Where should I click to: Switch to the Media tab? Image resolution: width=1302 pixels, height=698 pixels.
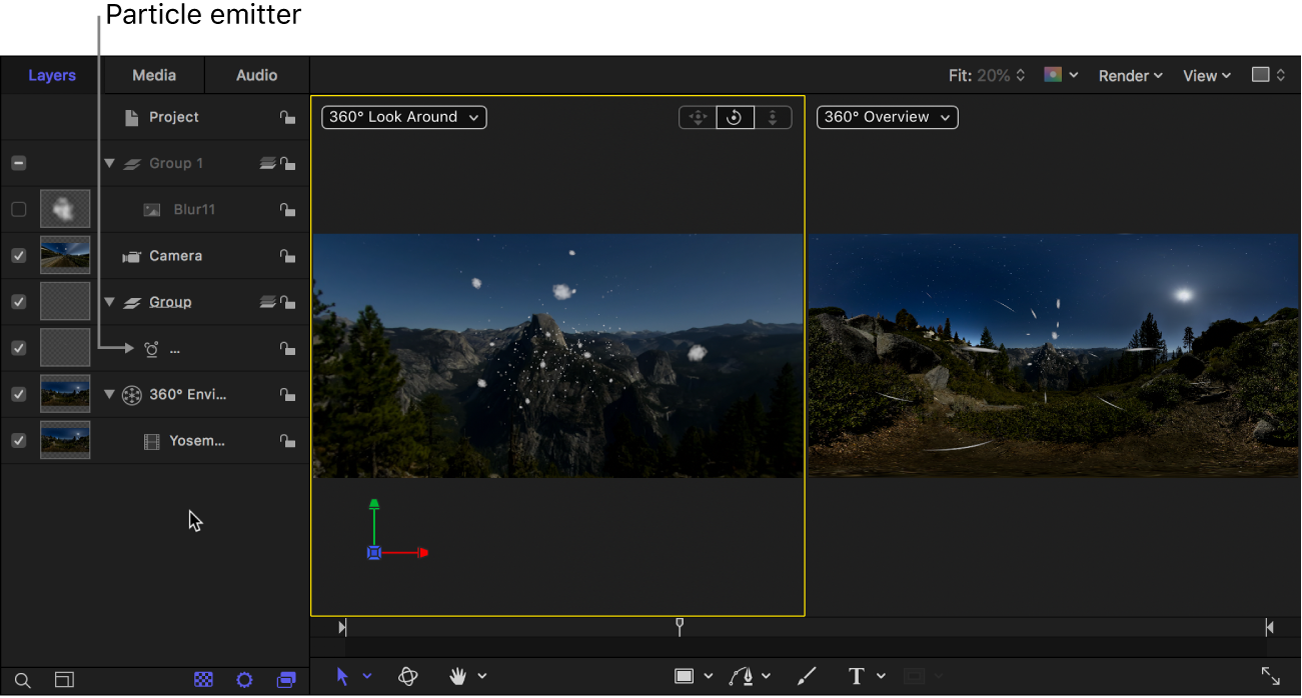coord(154,75)
